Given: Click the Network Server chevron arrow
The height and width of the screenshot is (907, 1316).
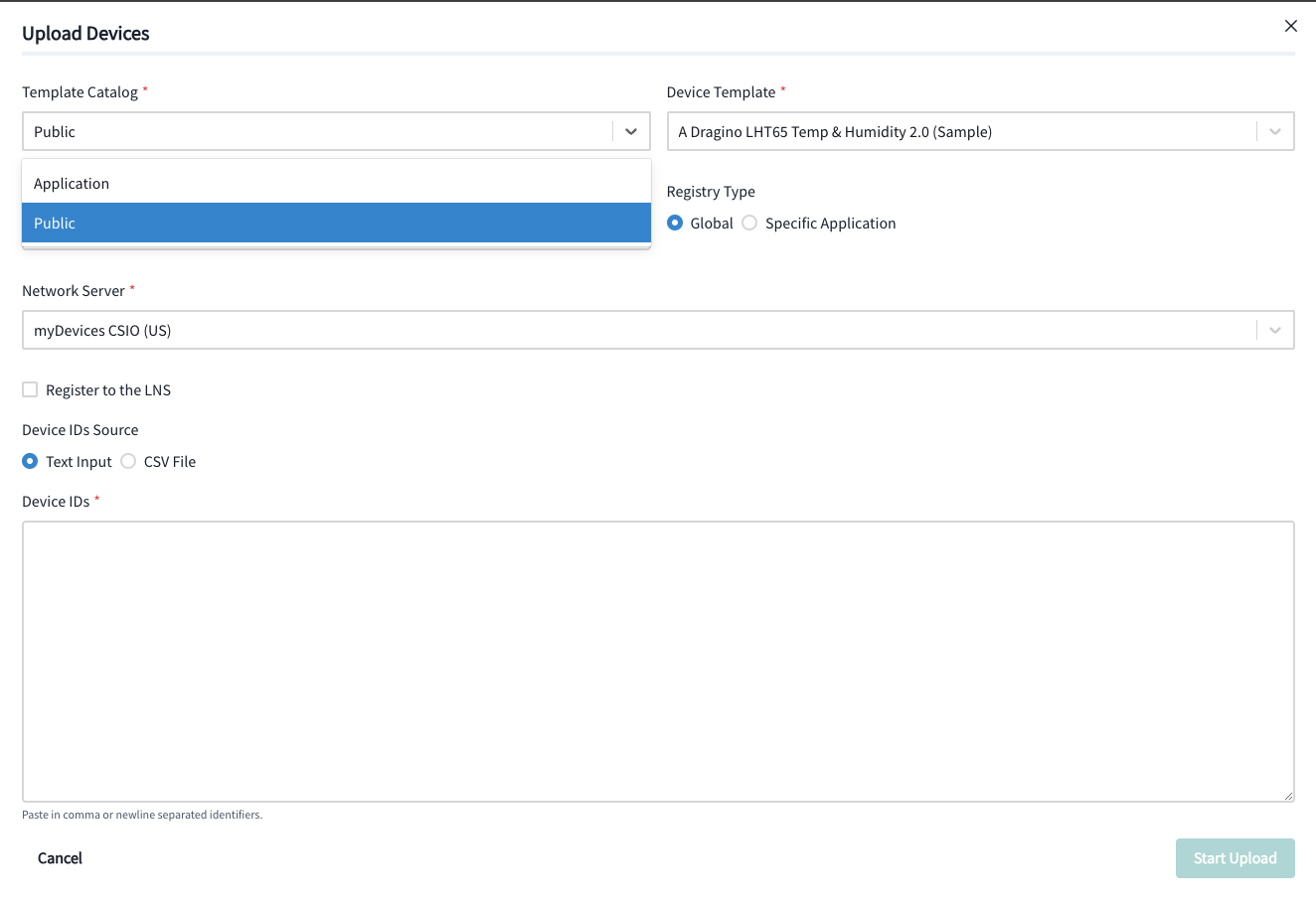Looking at the screenshot, I should (x=1275, y=330).
